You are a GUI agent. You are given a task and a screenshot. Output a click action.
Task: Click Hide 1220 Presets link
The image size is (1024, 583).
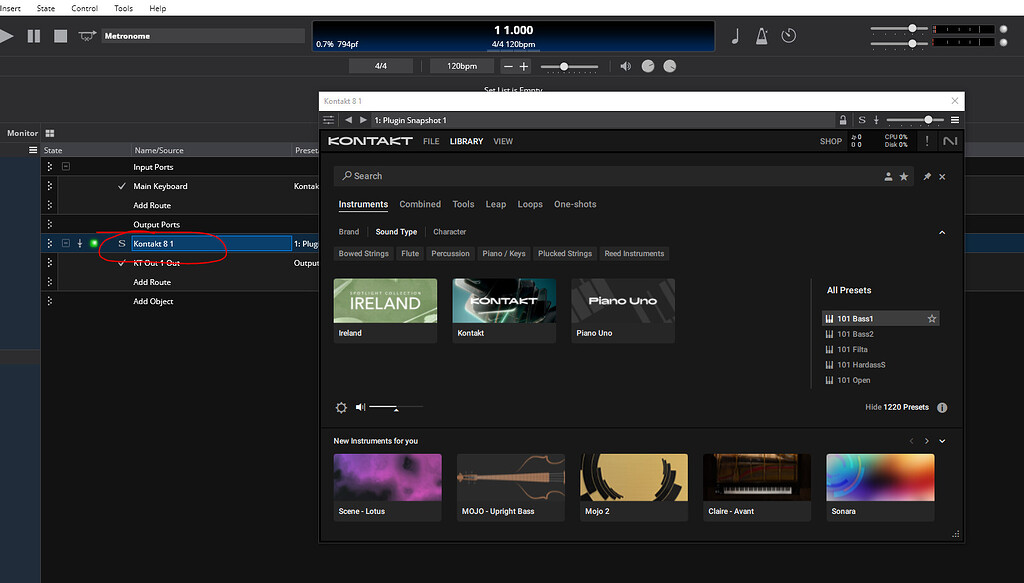tap(897, 407)
